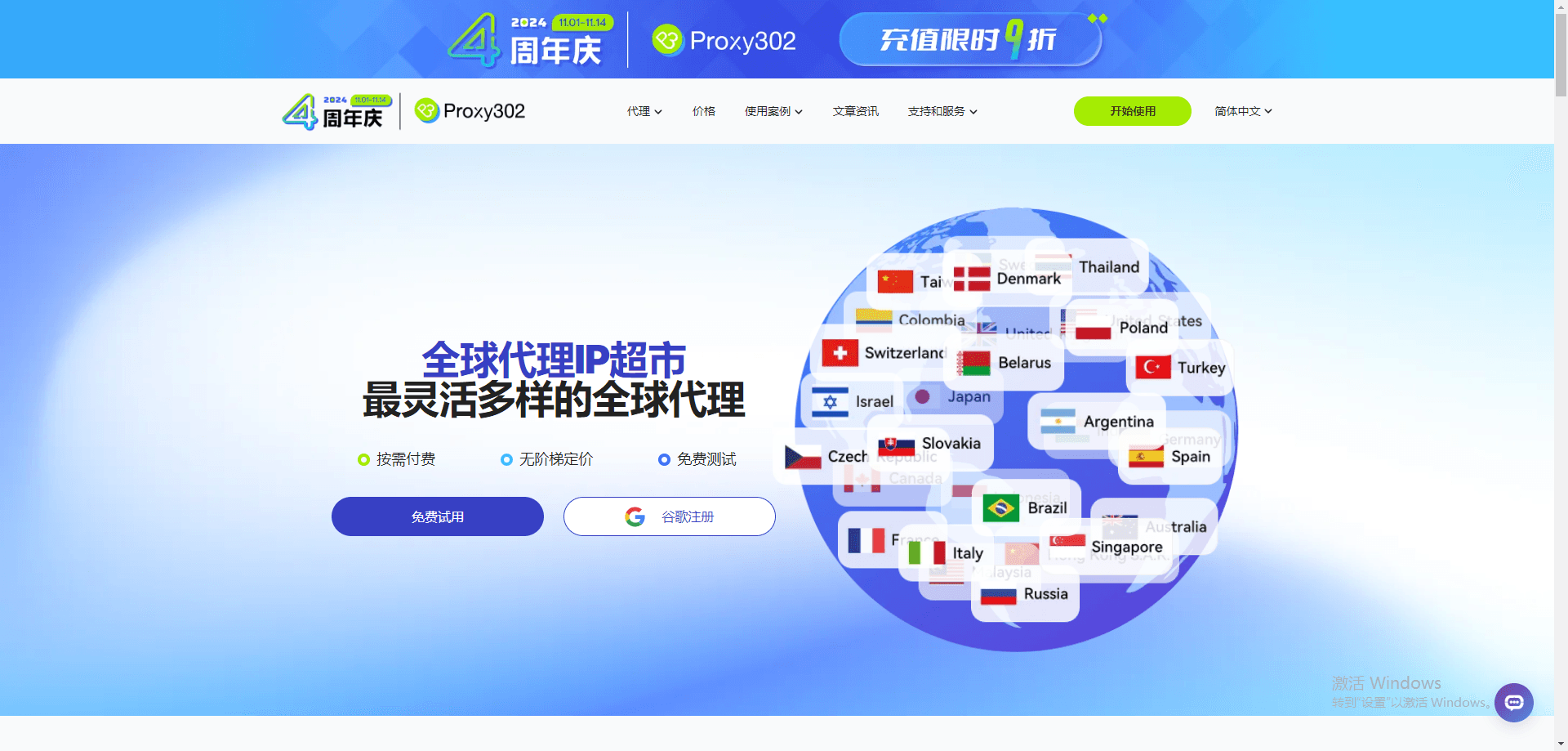This screenshot has height=751, width=1568.
Task: Click the Belarus flag icon
Action: pyautogui.click(x=973, y=363)
